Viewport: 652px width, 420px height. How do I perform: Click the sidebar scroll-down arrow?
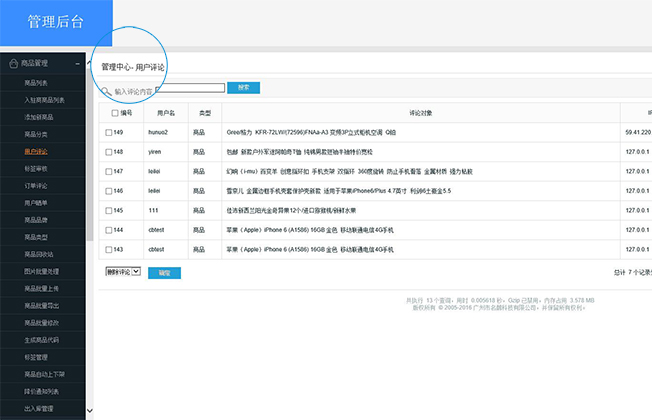(x=91, y=411)
